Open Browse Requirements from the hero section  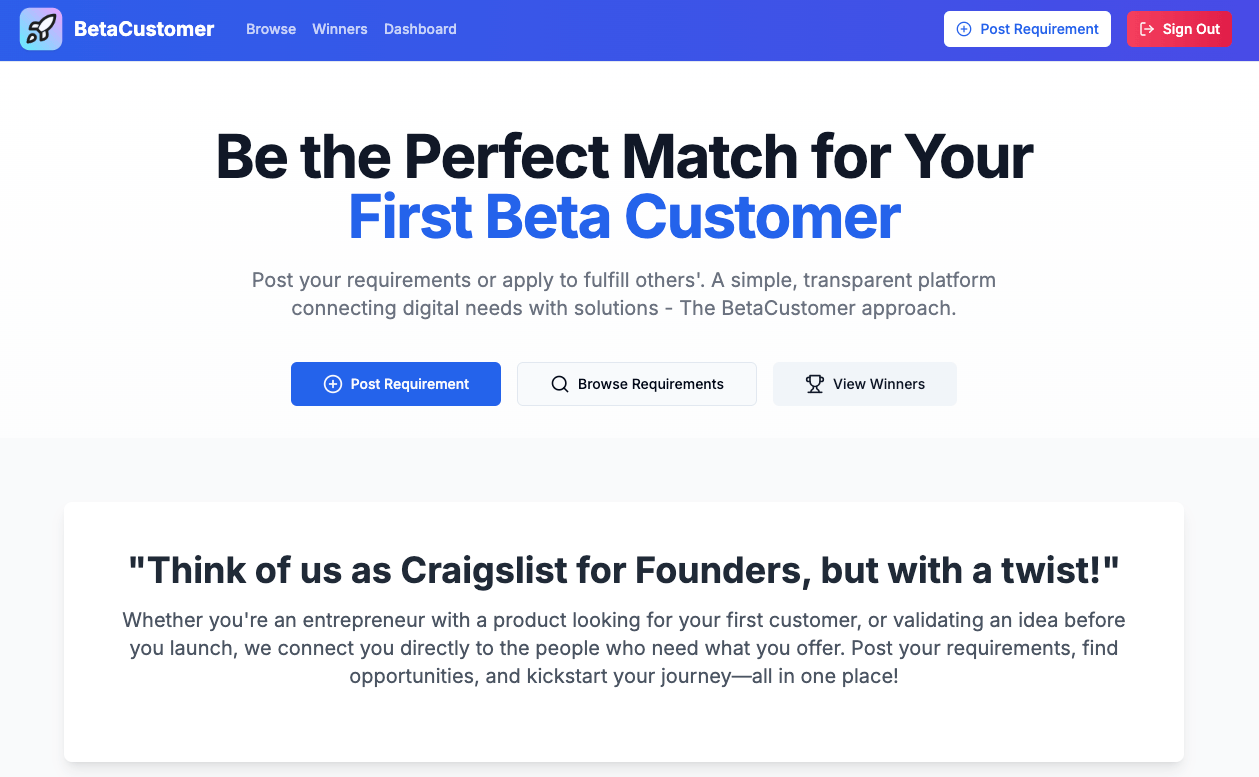[x=637, y=384]
